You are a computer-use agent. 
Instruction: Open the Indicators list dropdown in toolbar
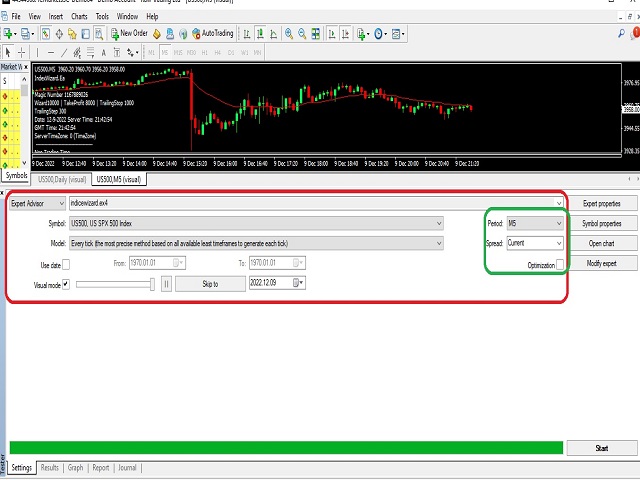(x=362, y=34)
